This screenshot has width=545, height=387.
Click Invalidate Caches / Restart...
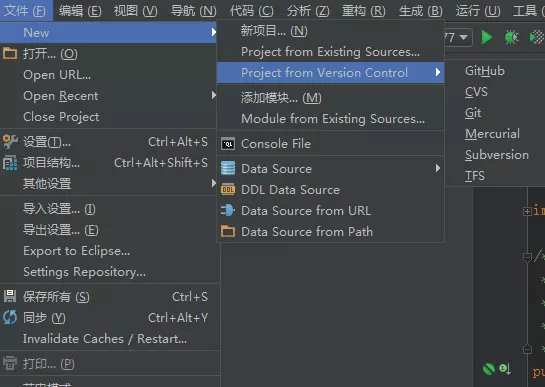[x=105, y=339]
